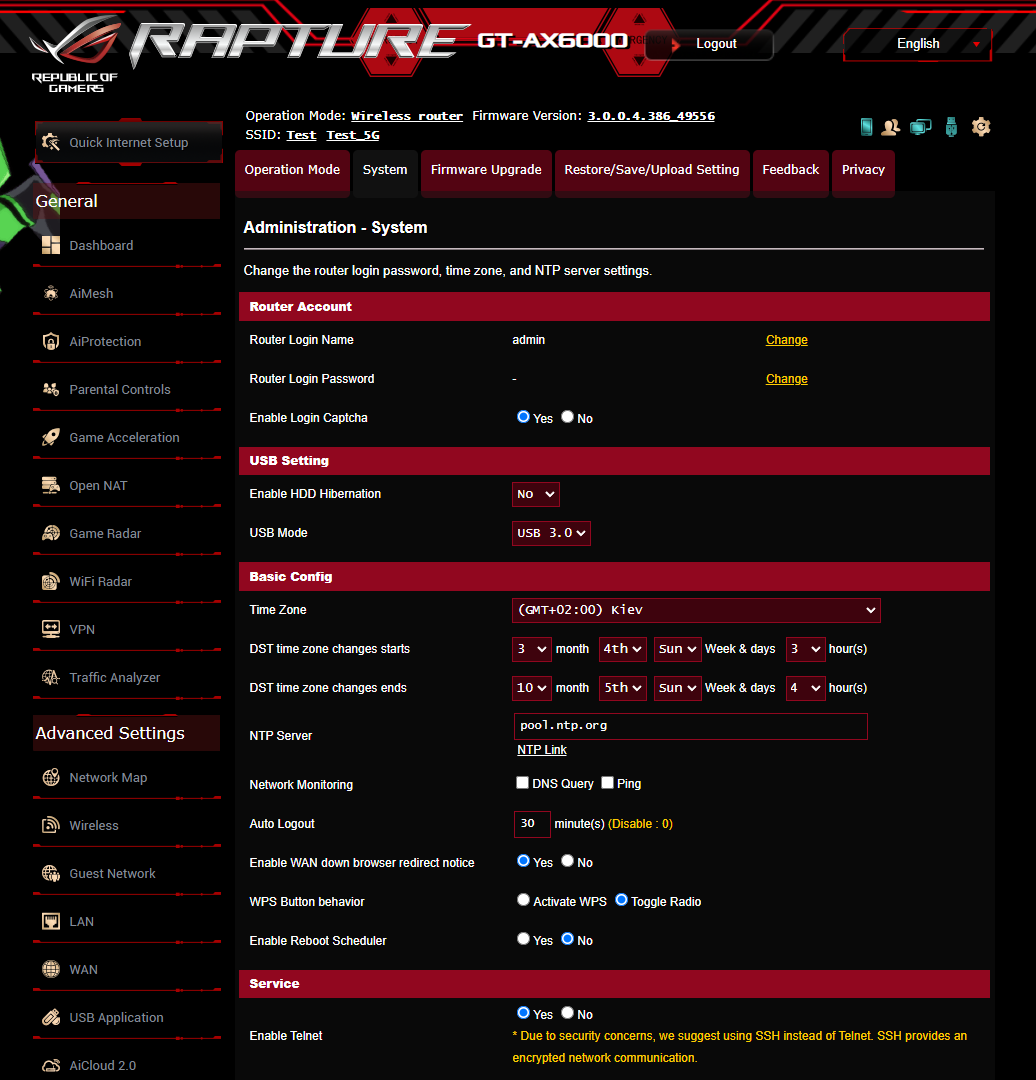Change the Router Login Name
The image size is (1036, 1080).
(787, 340)
